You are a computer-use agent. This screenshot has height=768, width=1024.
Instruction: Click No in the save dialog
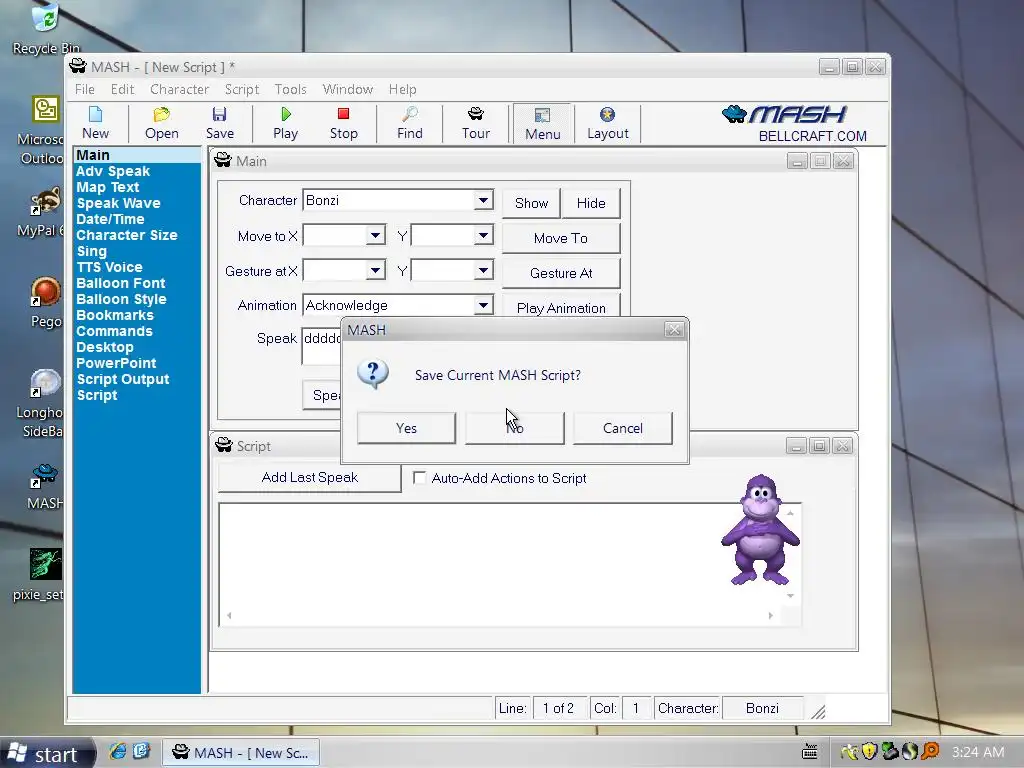point(515,428)
